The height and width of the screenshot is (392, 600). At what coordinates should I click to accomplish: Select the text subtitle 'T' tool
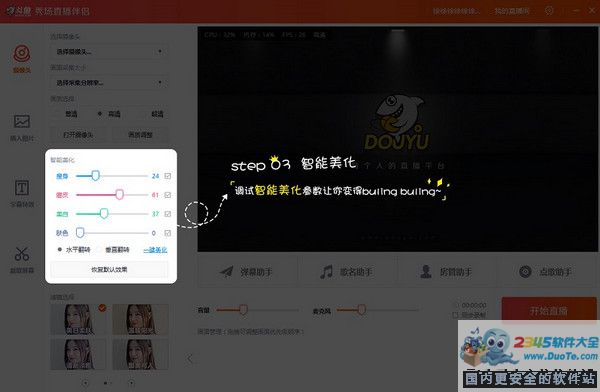(22, 188)
